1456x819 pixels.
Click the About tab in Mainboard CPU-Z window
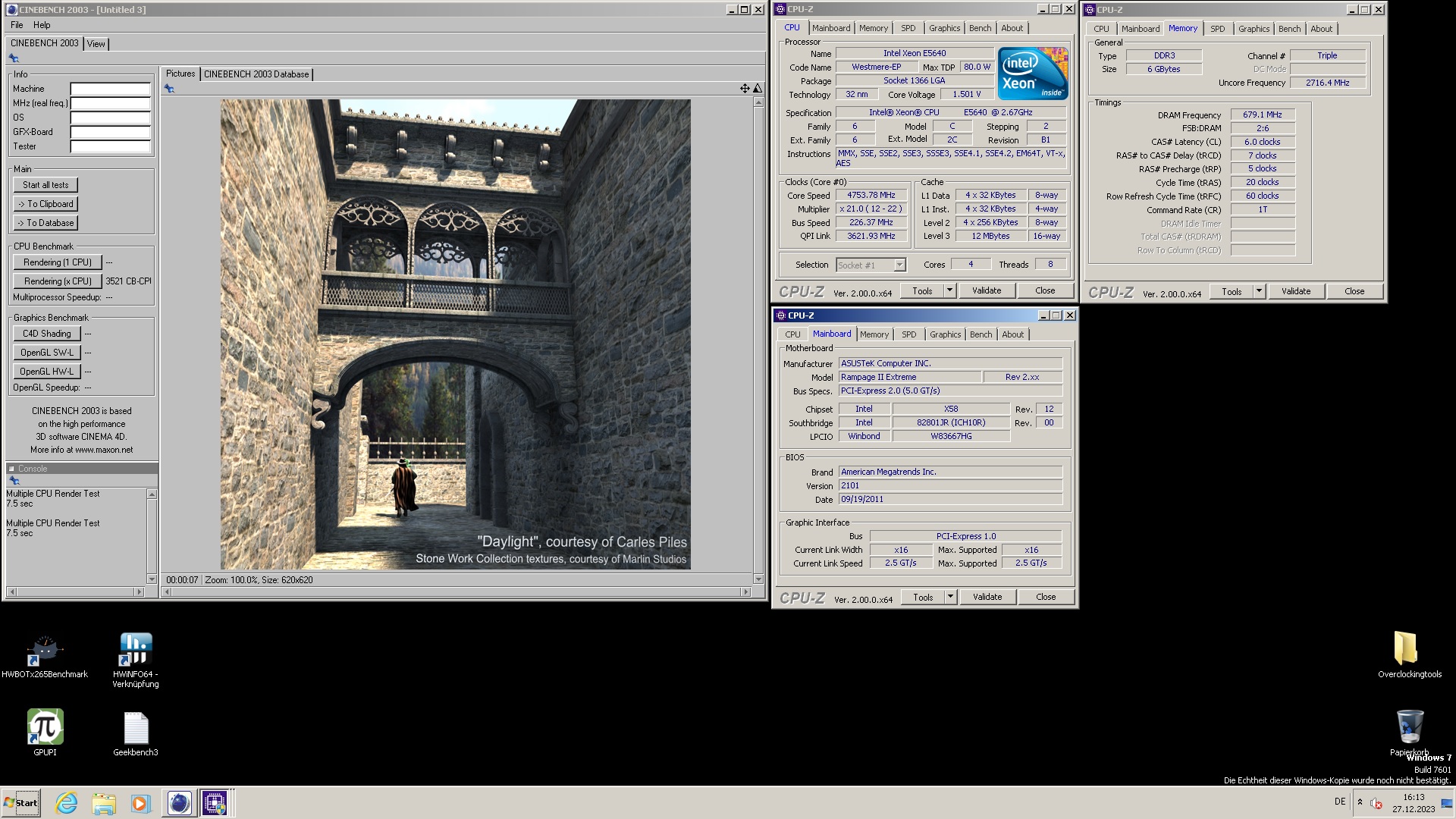(1012, 334)
